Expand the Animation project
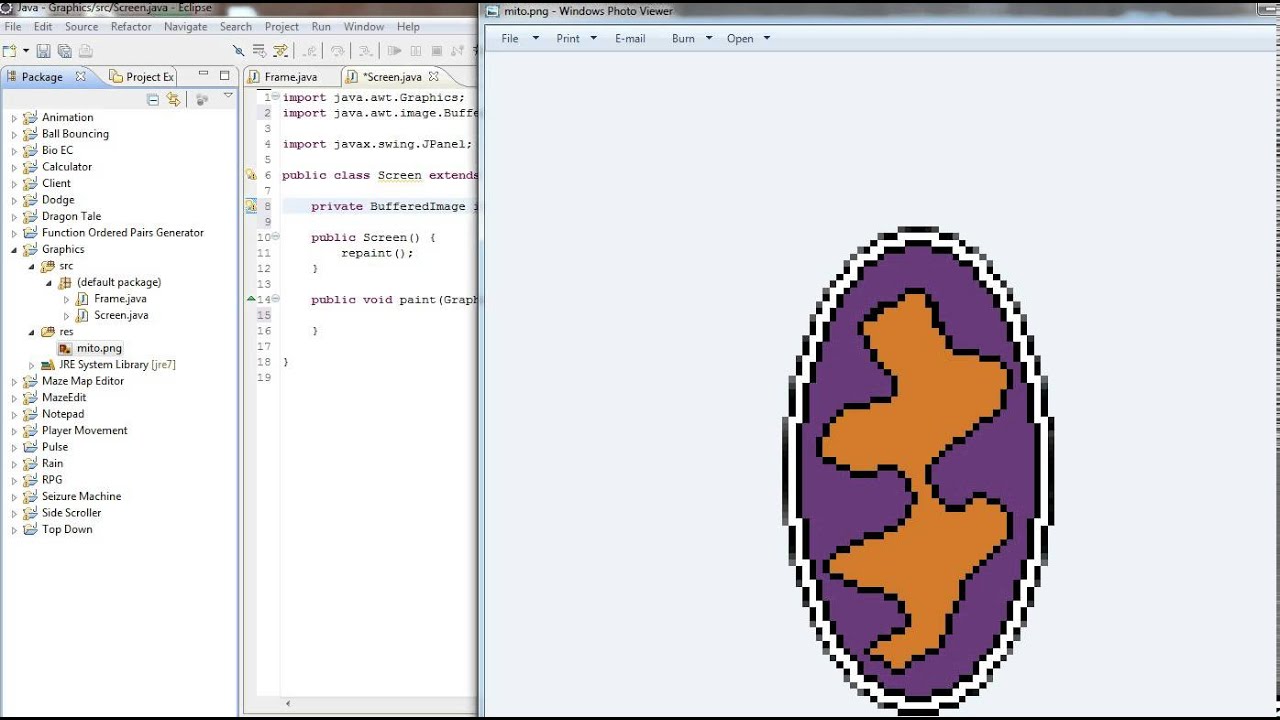This screenshot has height=720, width=1280. pyautogui.click(x=14, y=118)
